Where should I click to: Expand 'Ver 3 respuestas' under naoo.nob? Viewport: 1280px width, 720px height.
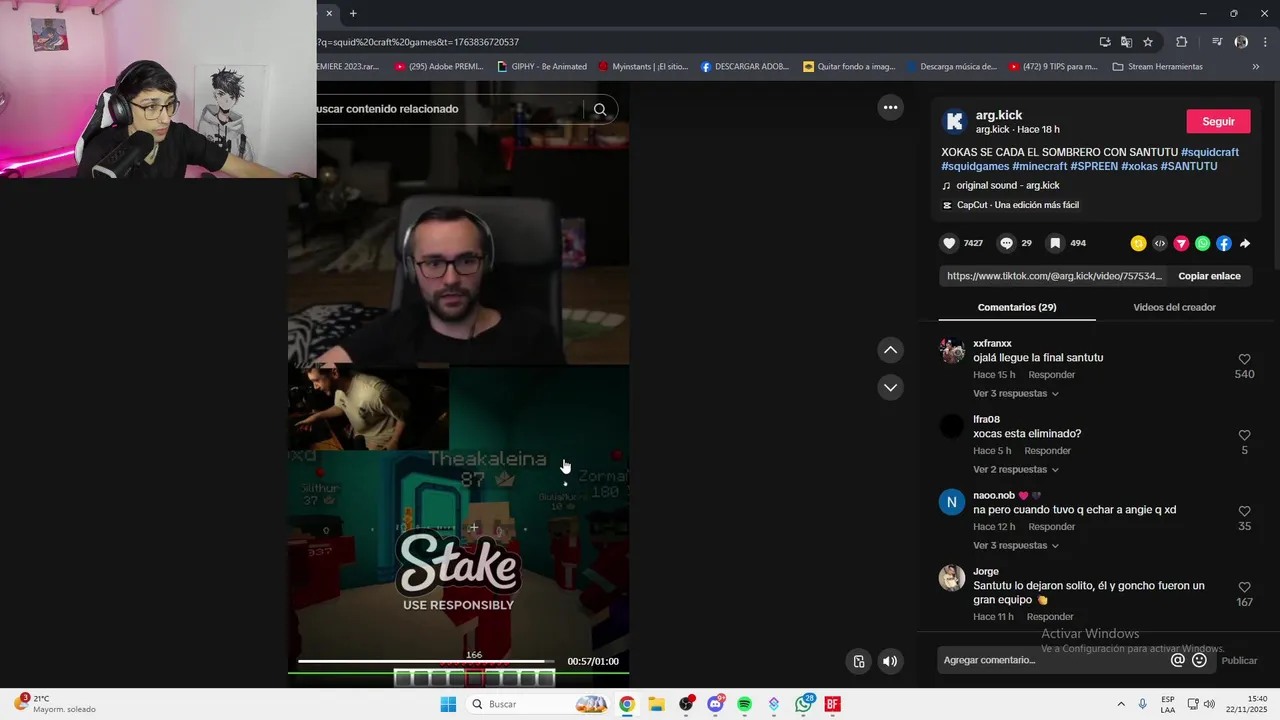[1016, 546]
